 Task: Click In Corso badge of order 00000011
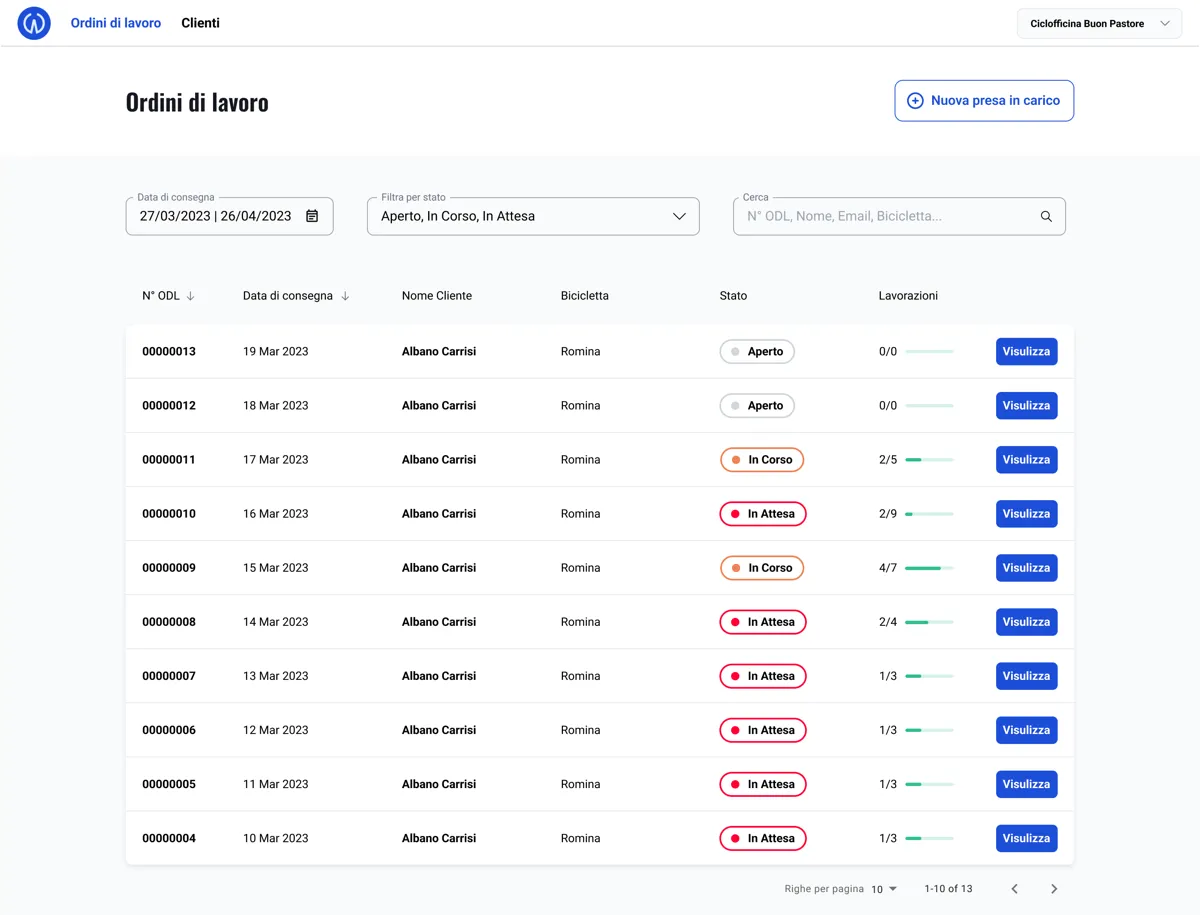[x=762, y=460]
